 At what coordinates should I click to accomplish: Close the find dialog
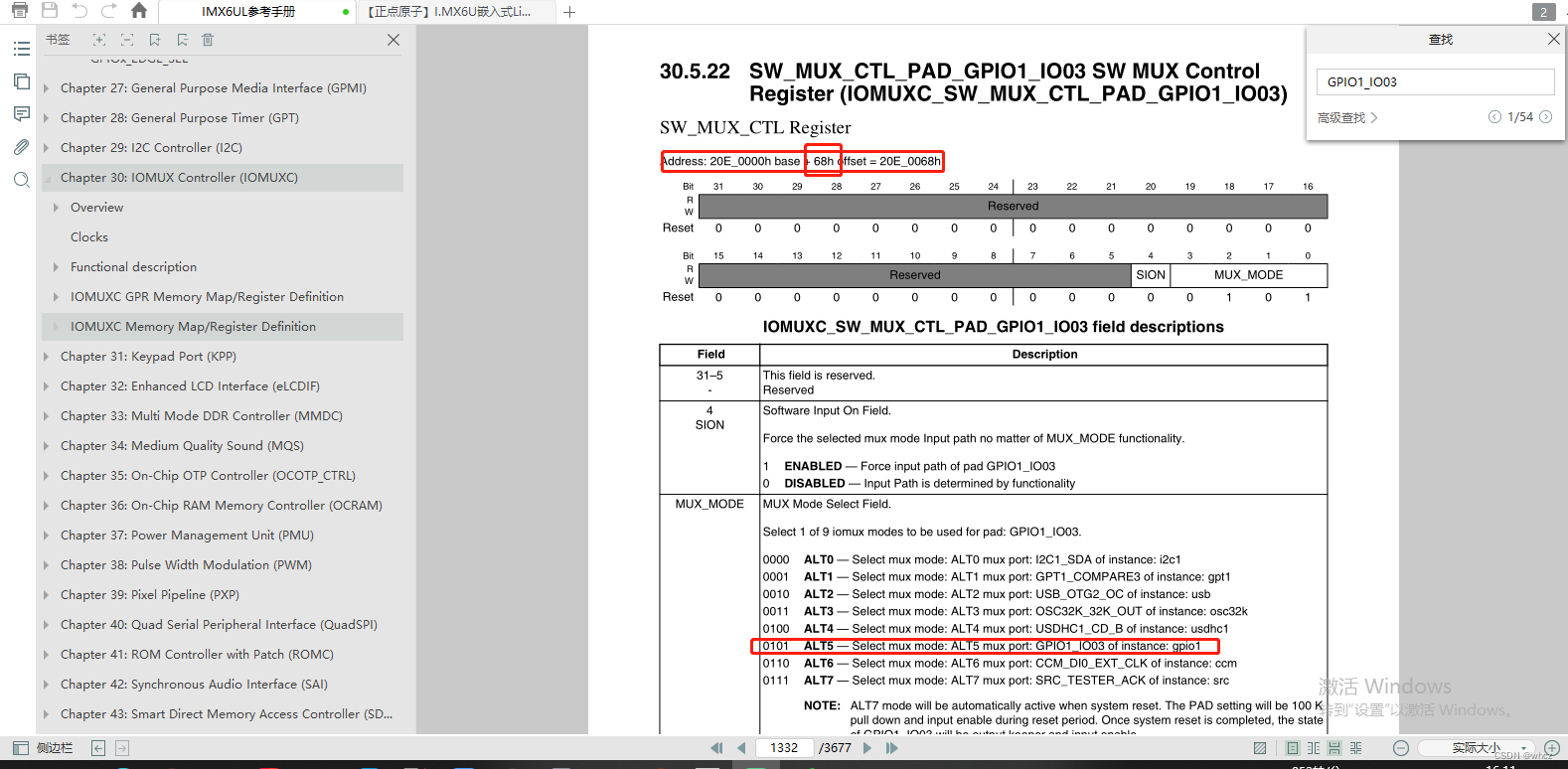pyautogui.click(x=1554, y=39)
